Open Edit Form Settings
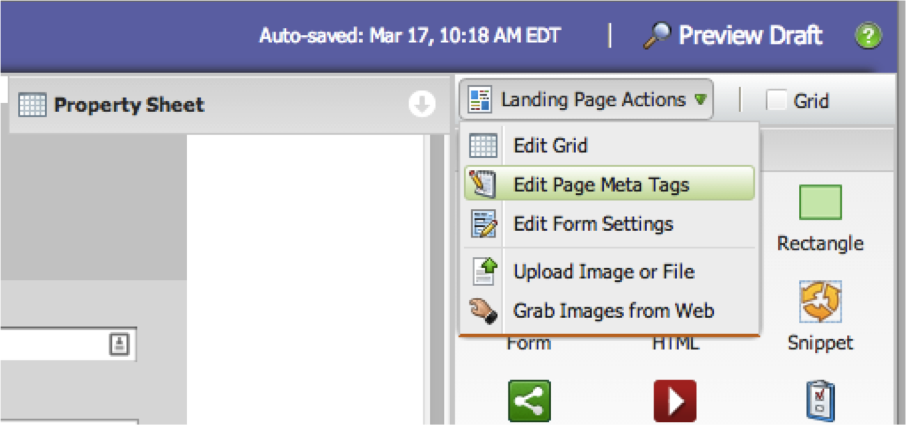 pyautogui.click(x=593, y=224)
